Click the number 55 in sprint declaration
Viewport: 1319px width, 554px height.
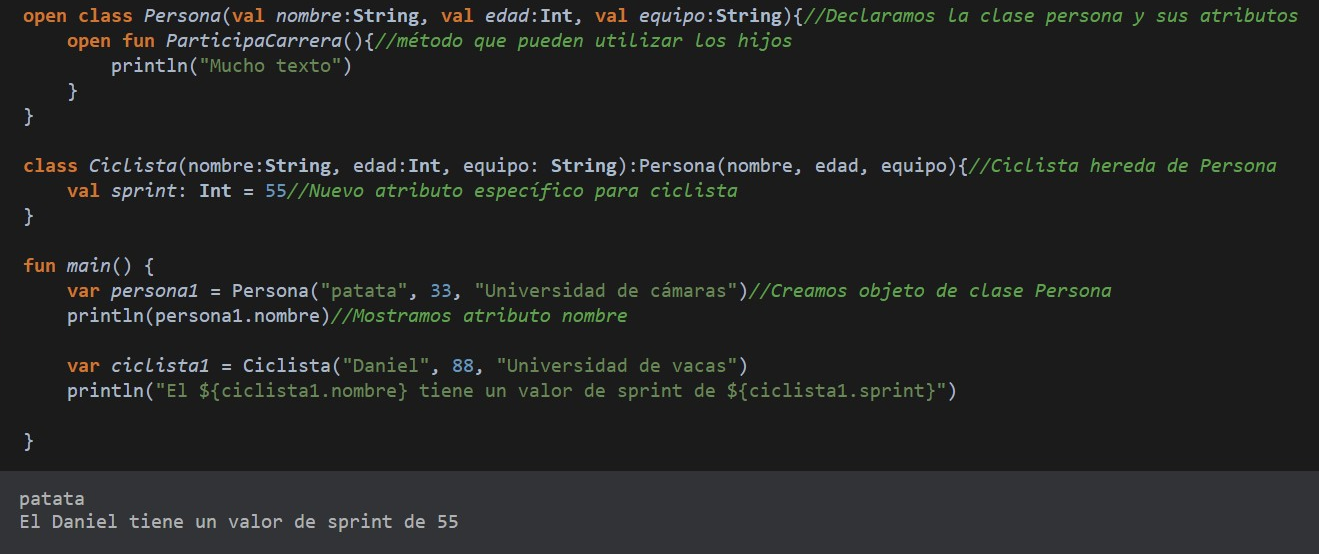[x=275, y=190]
